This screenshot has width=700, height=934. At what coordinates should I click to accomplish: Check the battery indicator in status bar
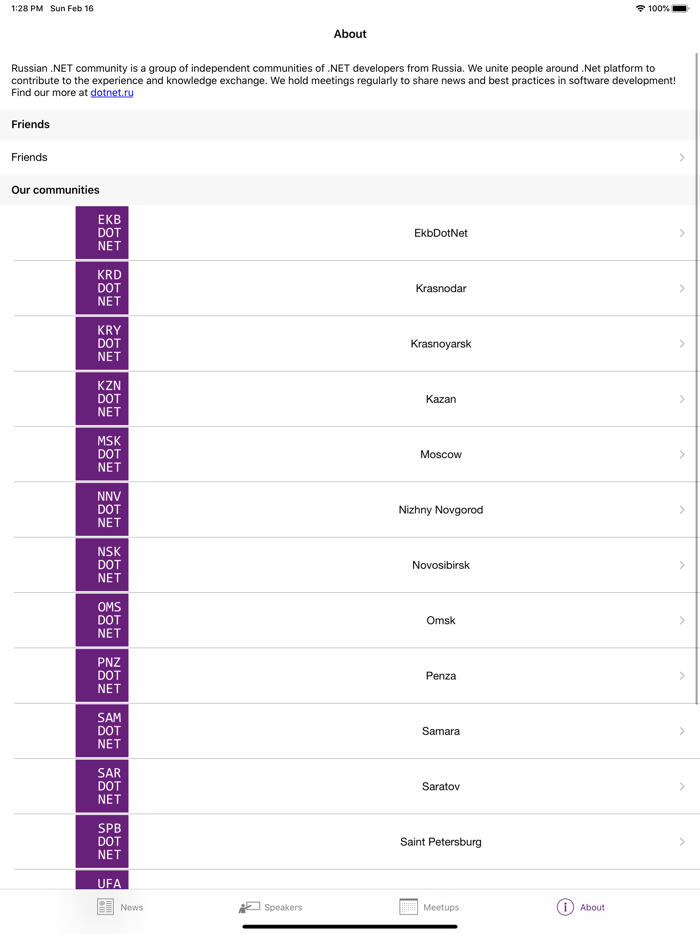680,9
